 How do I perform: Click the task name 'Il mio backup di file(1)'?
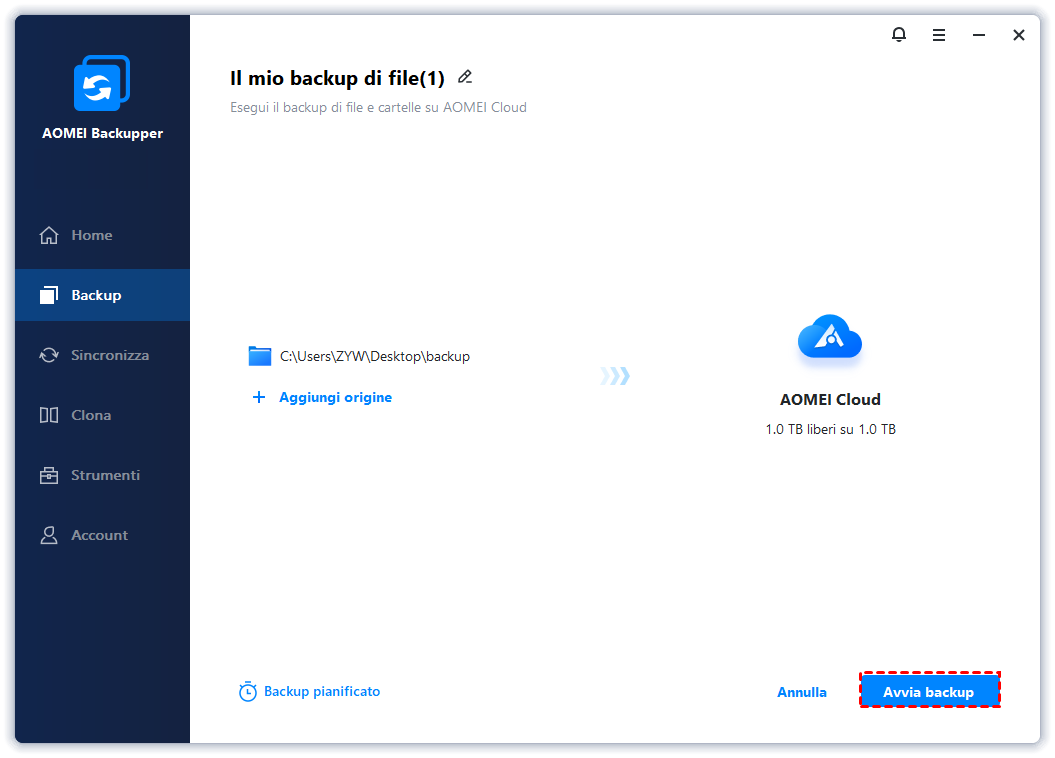(x=337, y=78)
